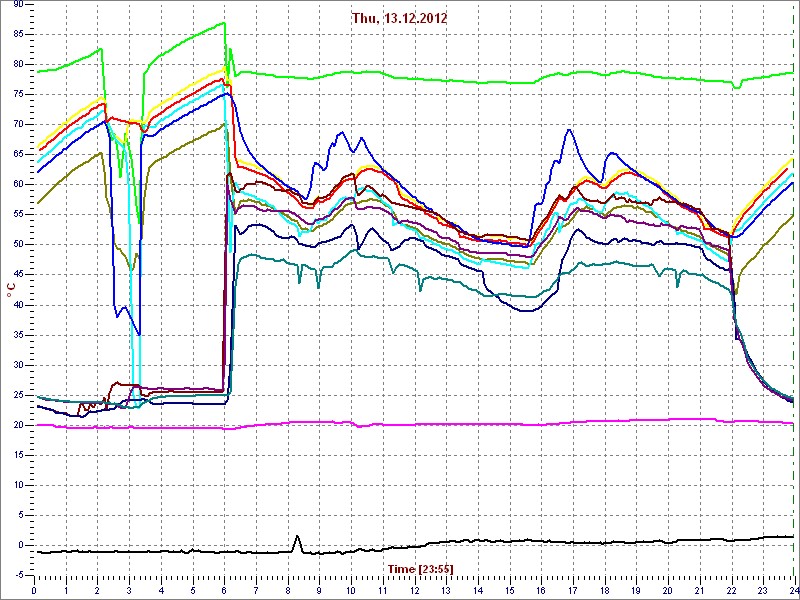
Task: Click hour 12 on the time axis
Action: click(x=414, y=590)
